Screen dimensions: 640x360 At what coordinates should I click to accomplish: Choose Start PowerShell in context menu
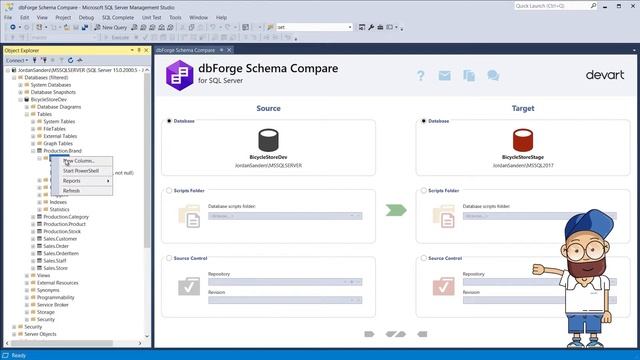(x=81, y=171)
